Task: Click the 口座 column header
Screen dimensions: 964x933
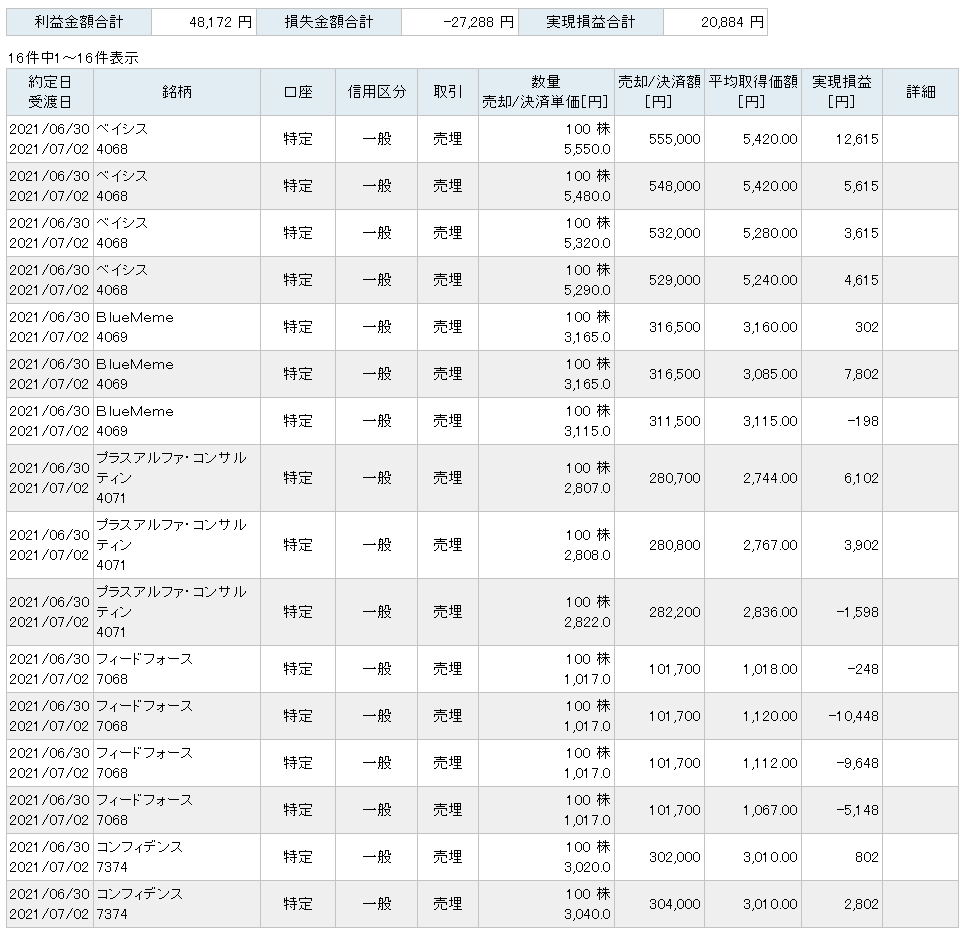Action: (298, 92)
